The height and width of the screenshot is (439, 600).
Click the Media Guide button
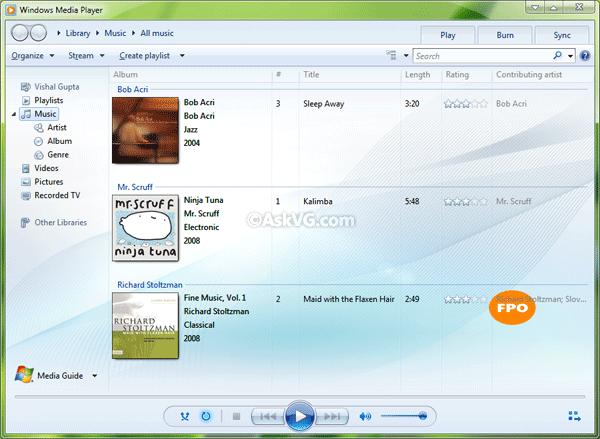49,375
